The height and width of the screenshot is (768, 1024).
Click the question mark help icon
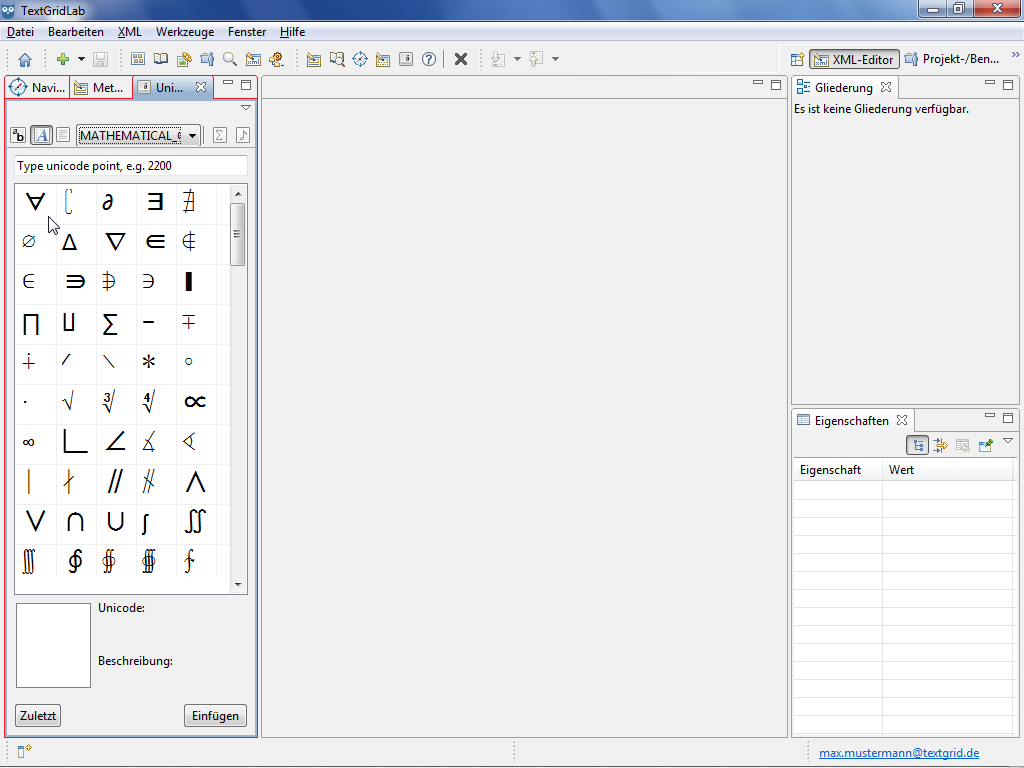(429, 59)
